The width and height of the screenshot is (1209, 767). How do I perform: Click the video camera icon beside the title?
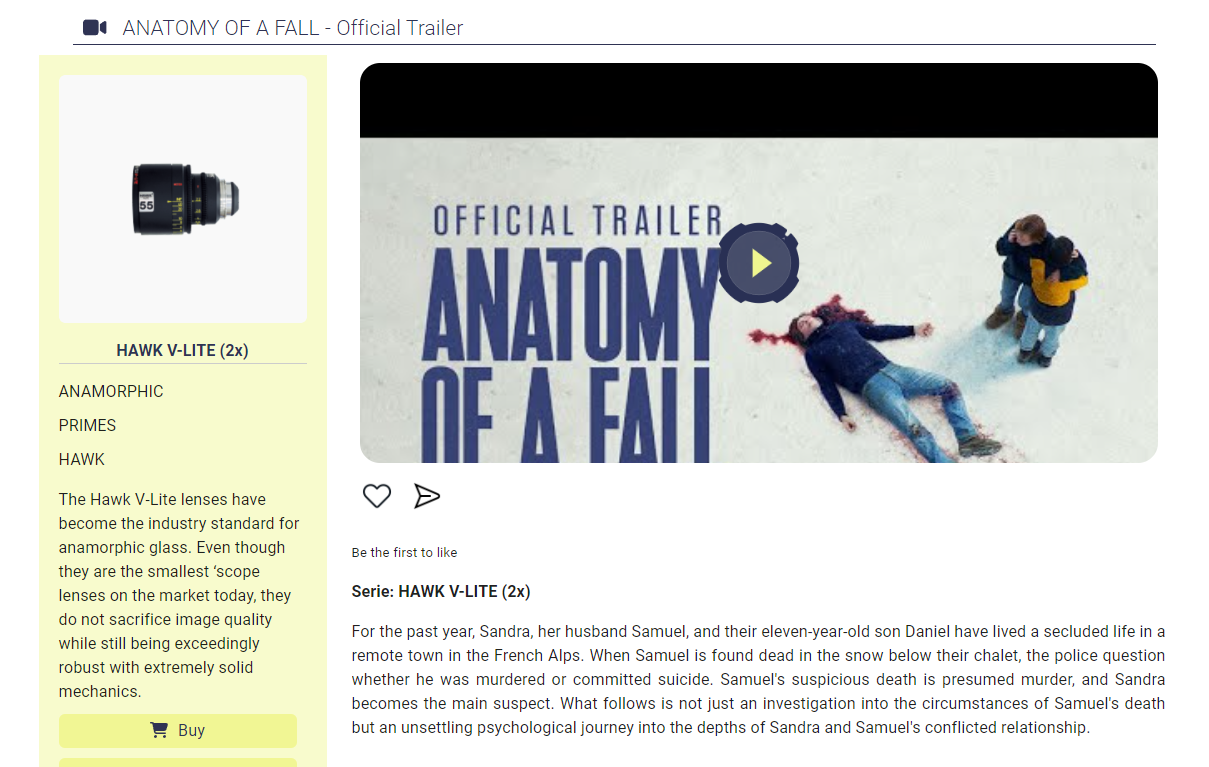pos(95,27)
